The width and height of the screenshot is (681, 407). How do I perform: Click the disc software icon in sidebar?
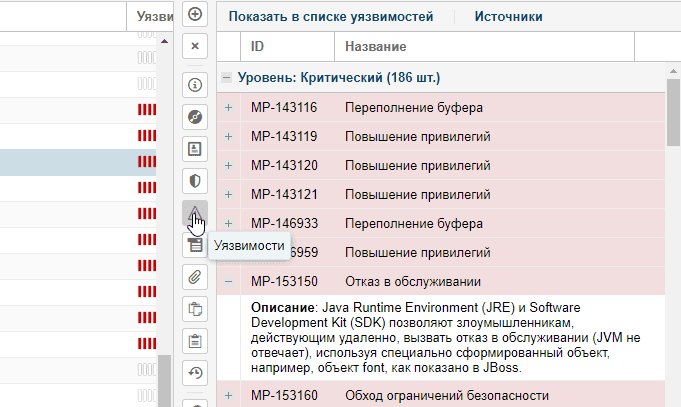tap(195, 117)
